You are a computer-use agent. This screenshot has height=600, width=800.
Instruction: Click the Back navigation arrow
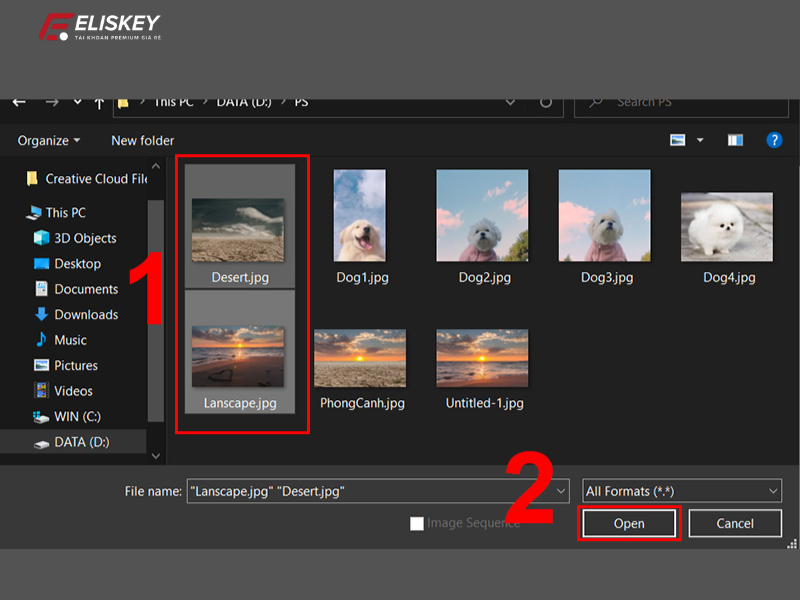(x=19, y=101)
